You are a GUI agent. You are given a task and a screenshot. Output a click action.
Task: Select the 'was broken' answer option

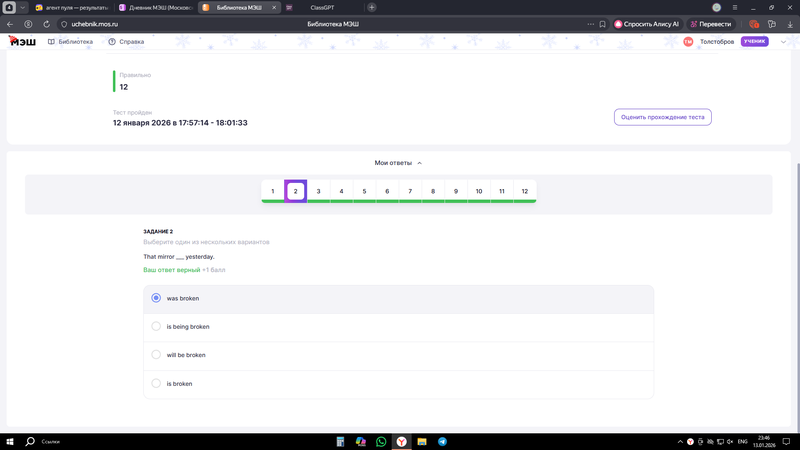pos(156,298)
